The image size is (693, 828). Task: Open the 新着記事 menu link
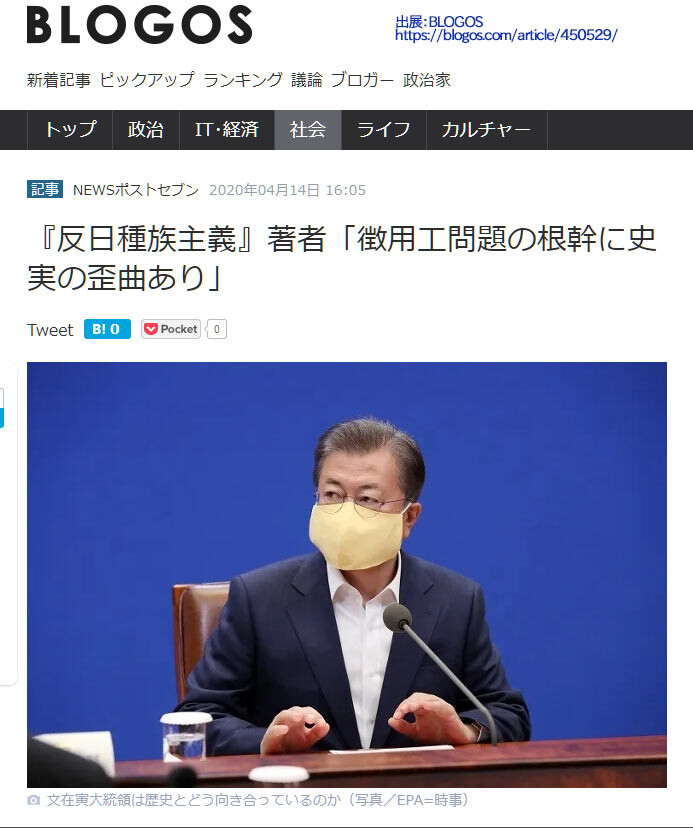pyautogui.click(x=59, y=80)
